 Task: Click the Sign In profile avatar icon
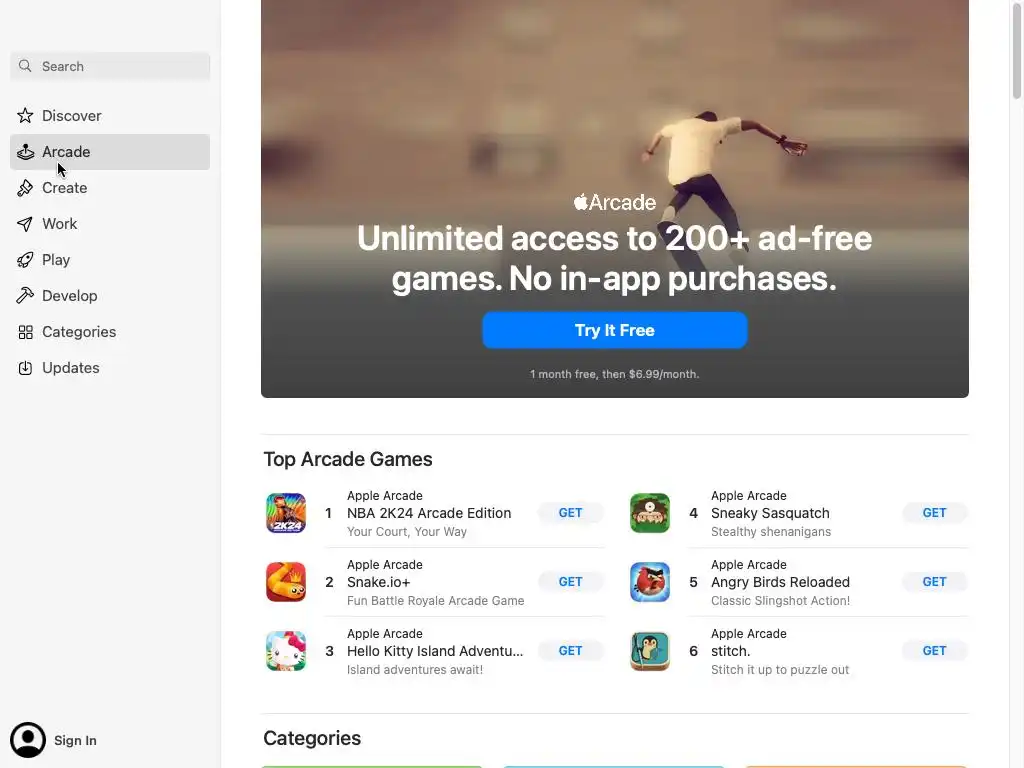(27, 740)
